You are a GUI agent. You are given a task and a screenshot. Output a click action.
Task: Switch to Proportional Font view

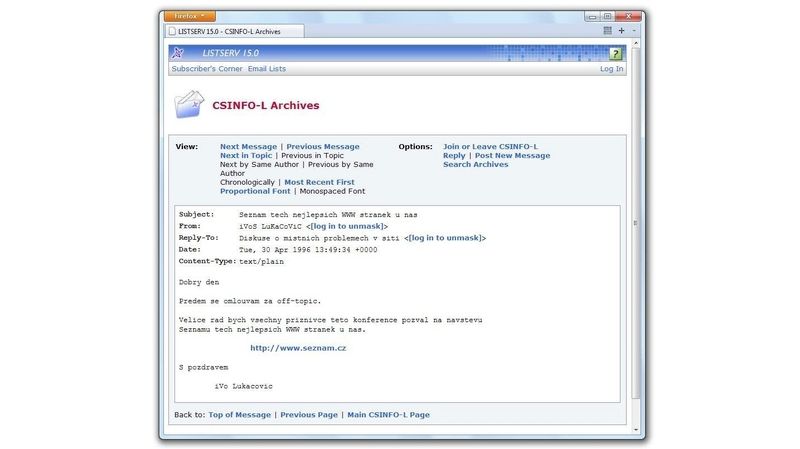pos(255,191)
